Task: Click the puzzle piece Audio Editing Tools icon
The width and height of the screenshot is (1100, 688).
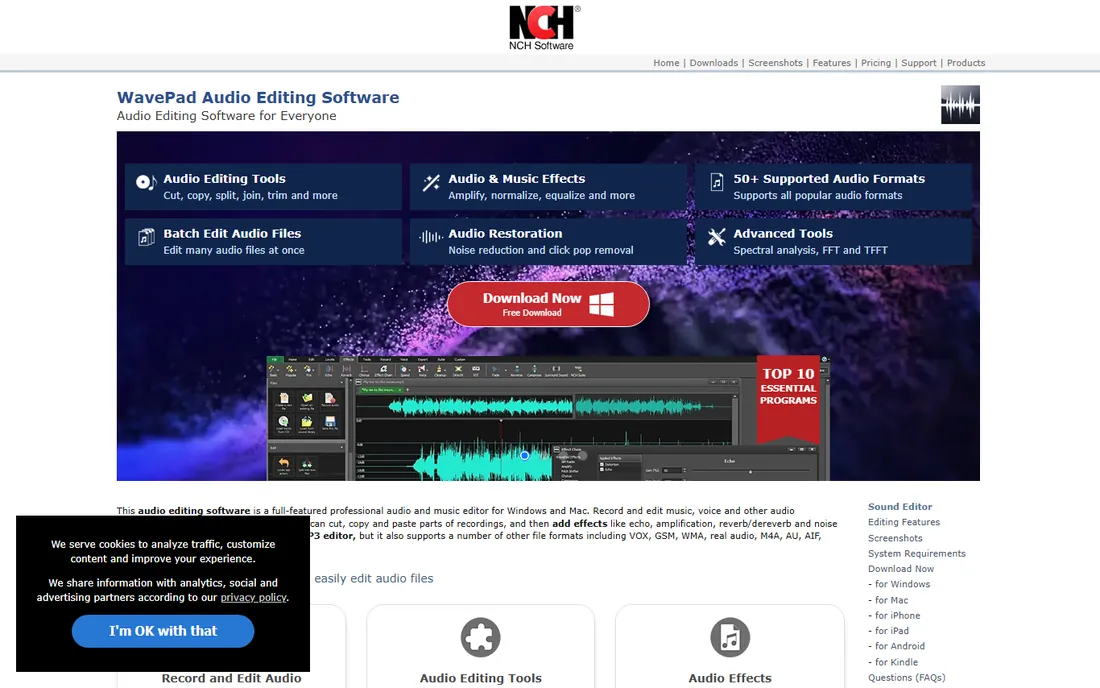Action: click(481, 638)
